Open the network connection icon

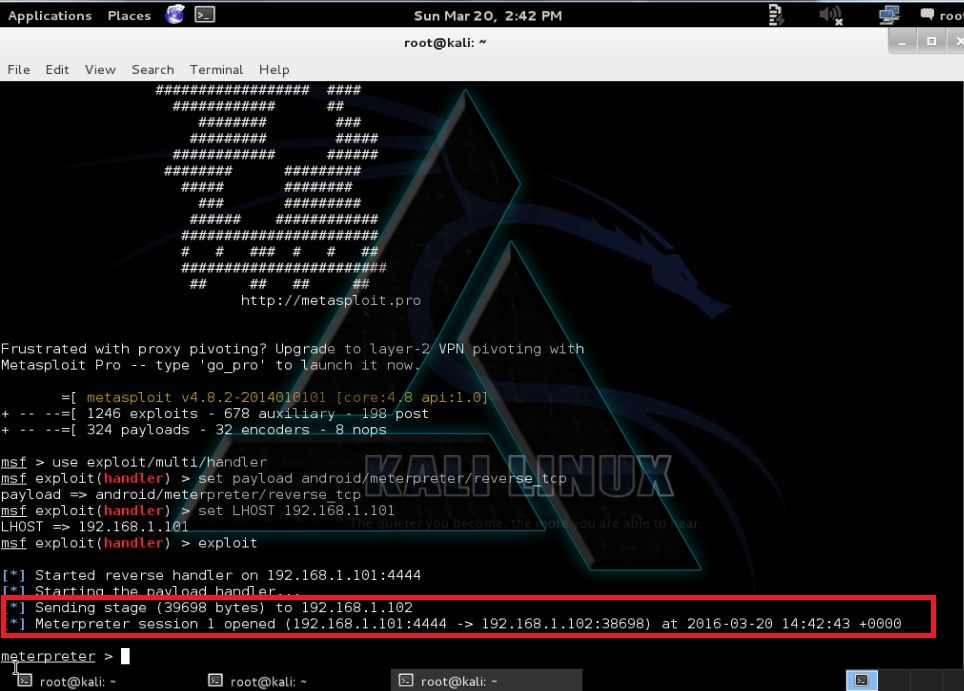889,15
